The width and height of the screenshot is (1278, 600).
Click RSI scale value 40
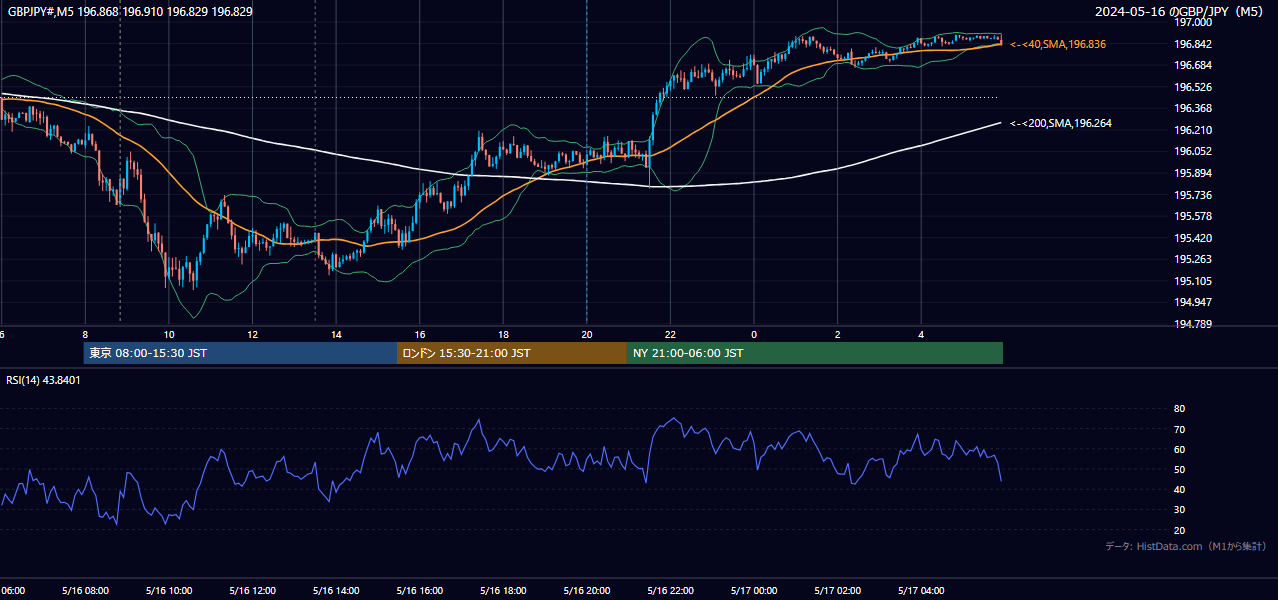coord(1179,489)
